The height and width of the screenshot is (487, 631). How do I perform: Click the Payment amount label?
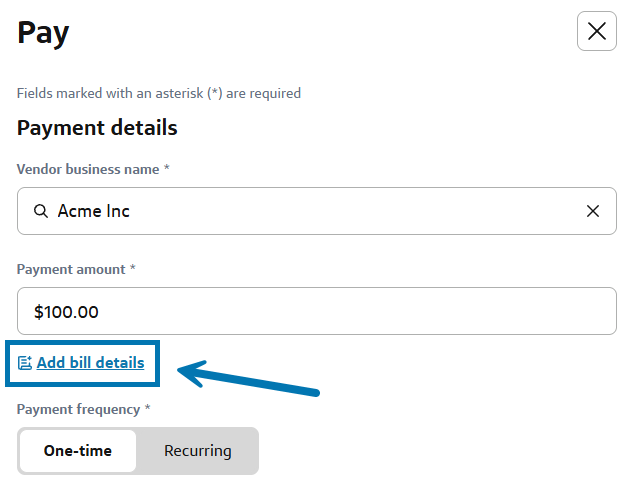tap(71, 269)
